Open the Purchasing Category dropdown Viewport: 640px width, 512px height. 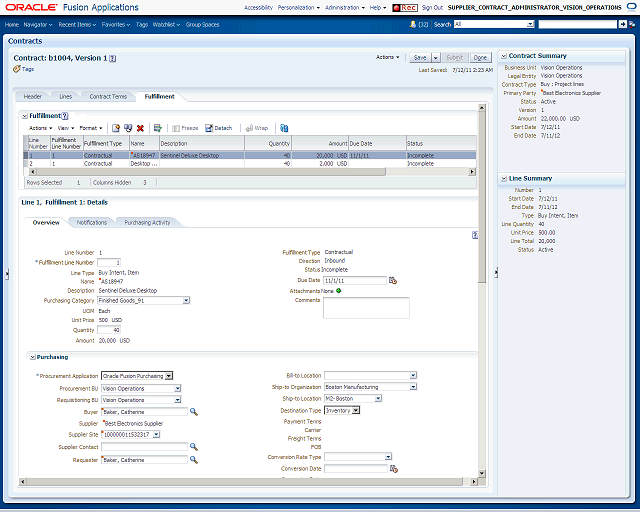tap(186, 301)
